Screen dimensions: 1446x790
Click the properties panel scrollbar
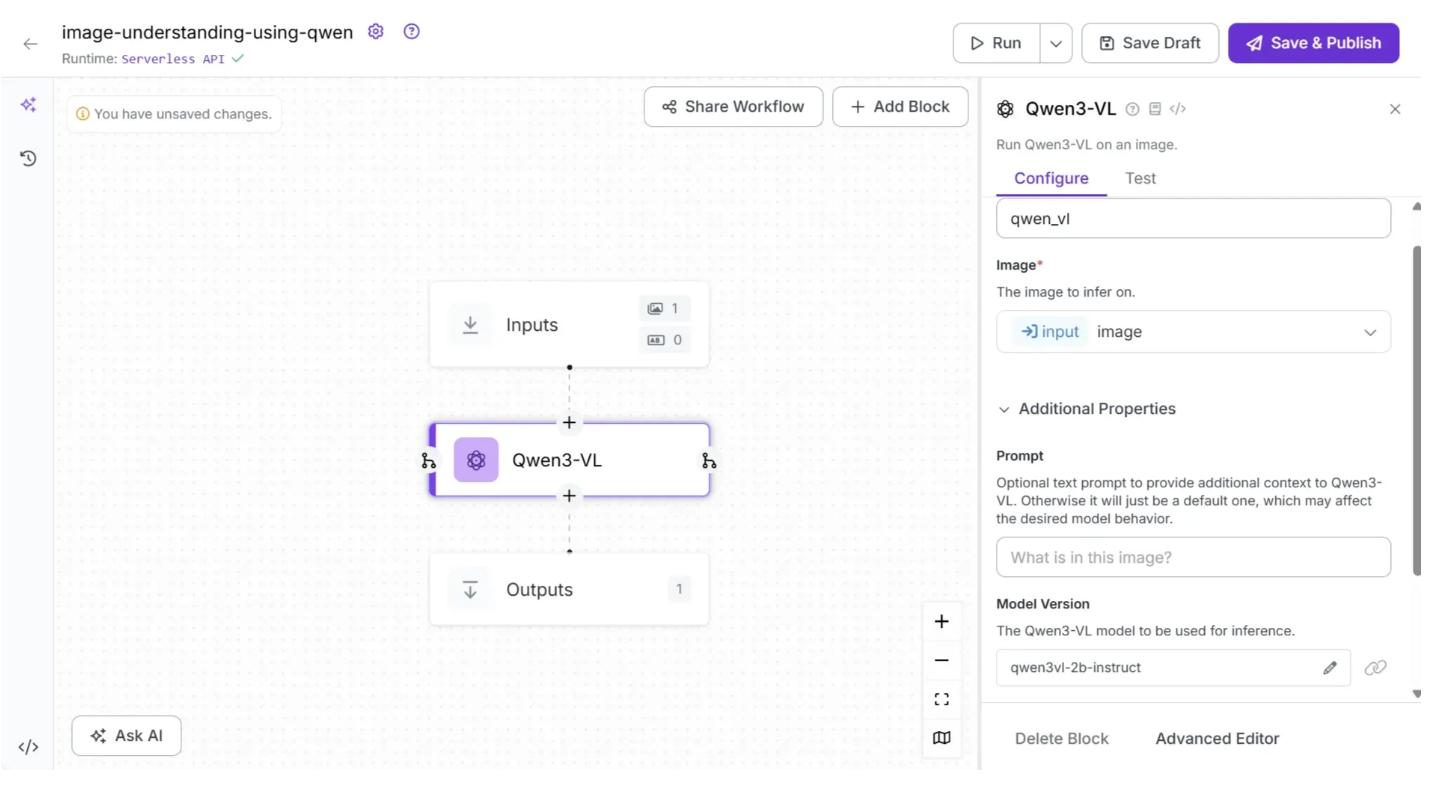(1416, 410)
